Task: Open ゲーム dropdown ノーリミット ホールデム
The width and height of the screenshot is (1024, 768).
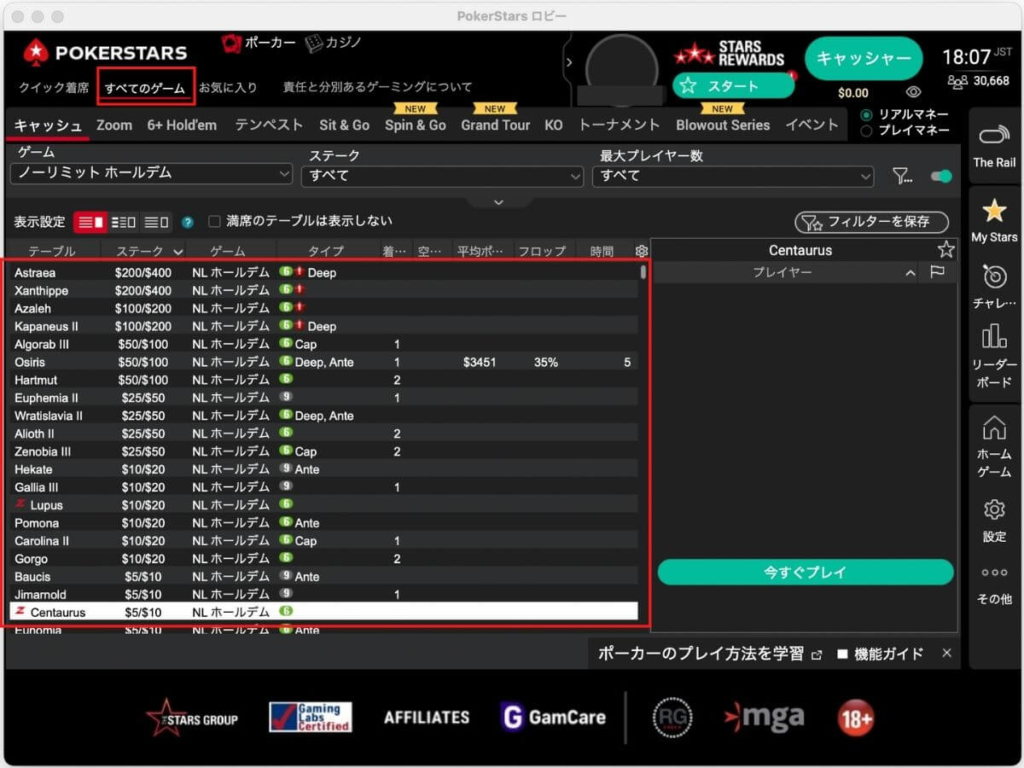Action: tap(151, 174)
